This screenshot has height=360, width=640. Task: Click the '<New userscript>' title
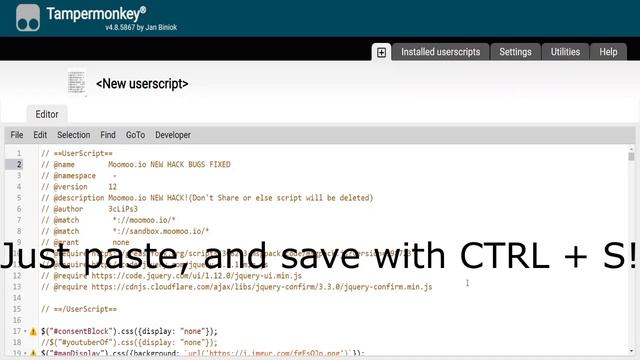click(x=142, y=84)
